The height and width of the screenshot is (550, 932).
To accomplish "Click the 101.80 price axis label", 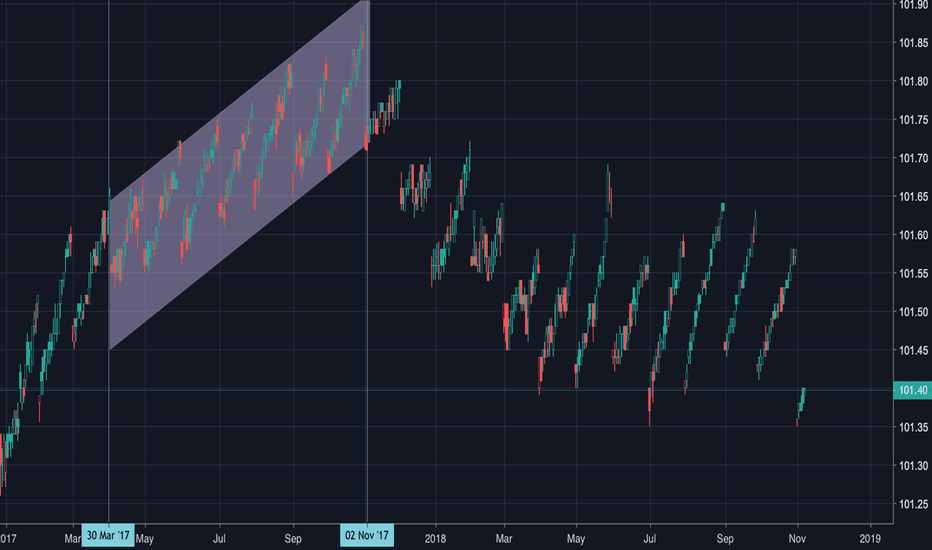I will click(913, 81).
